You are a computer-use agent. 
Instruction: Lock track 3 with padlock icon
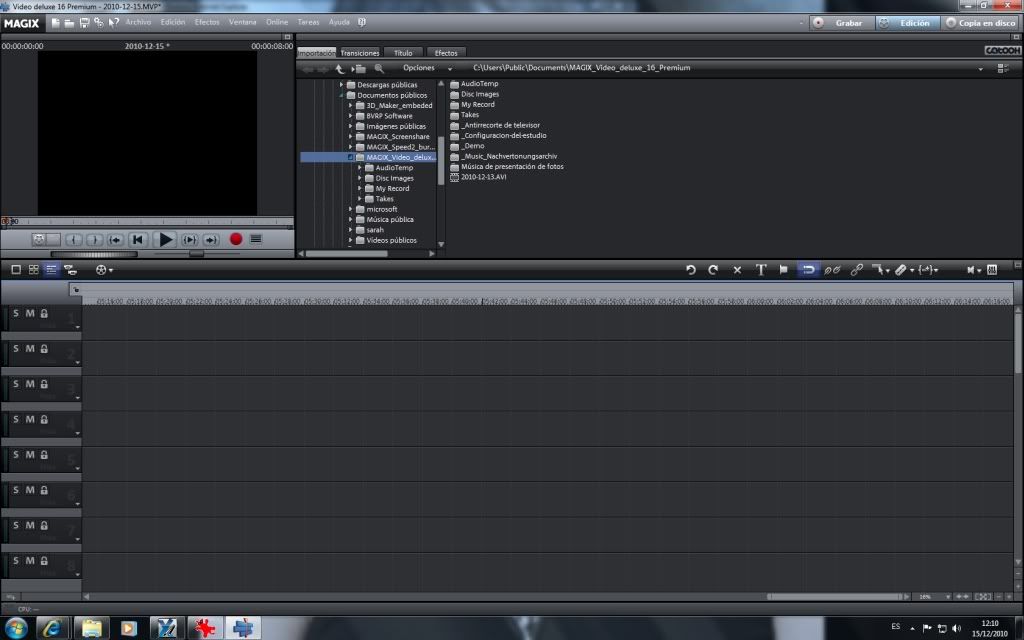44,384
